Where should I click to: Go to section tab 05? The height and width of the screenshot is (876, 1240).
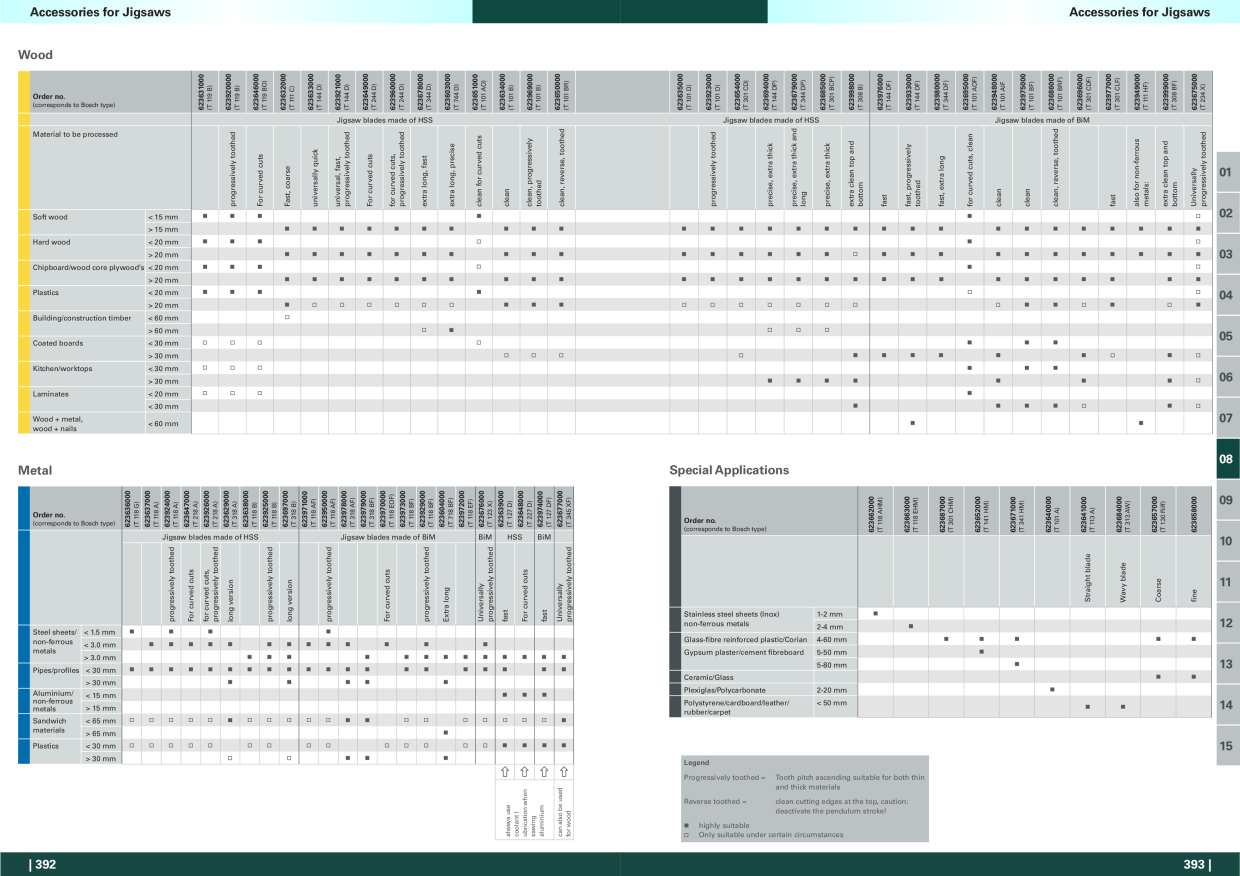(x=1227, y=336)
